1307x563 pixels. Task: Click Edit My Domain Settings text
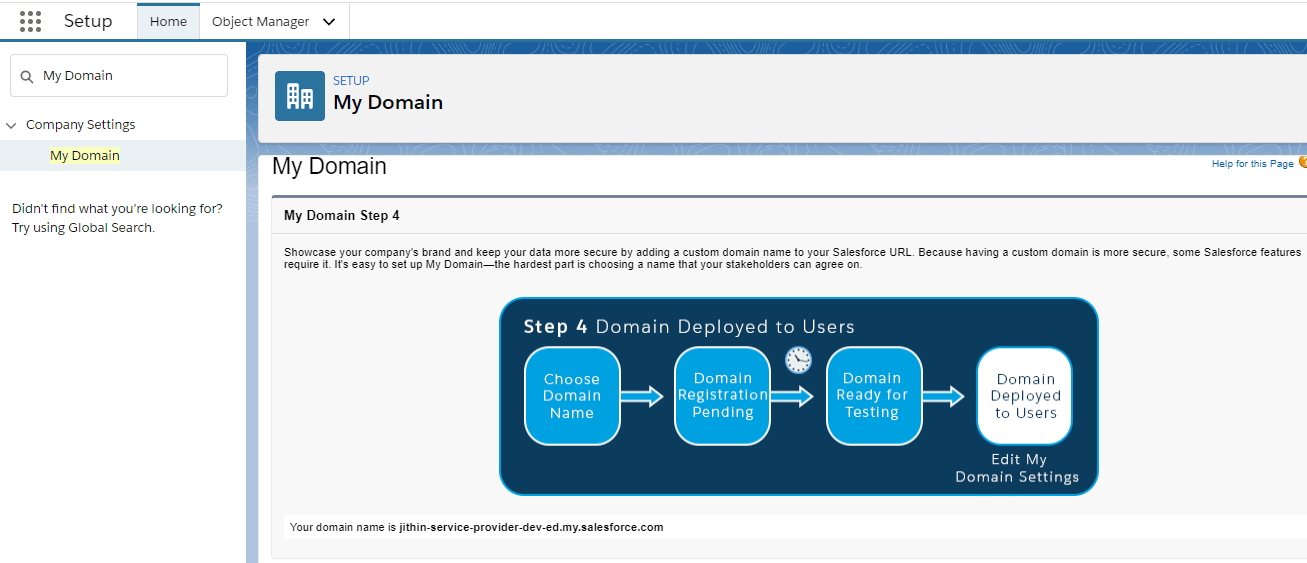point(1017,468)
